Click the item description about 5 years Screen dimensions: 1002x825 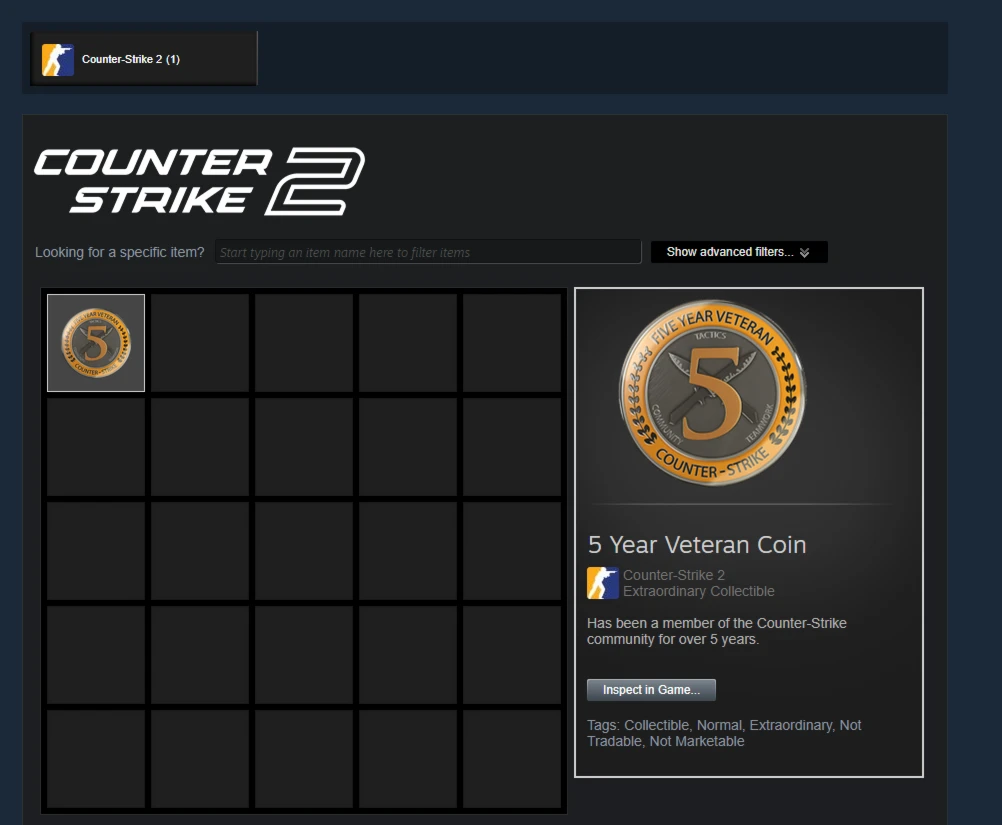coord(716,631)
